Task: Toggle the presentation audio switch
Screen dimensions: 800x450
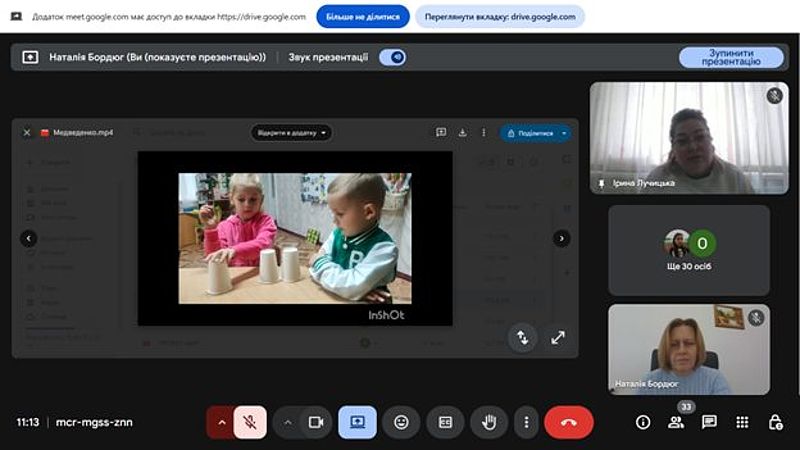Action: coord(393,57)
